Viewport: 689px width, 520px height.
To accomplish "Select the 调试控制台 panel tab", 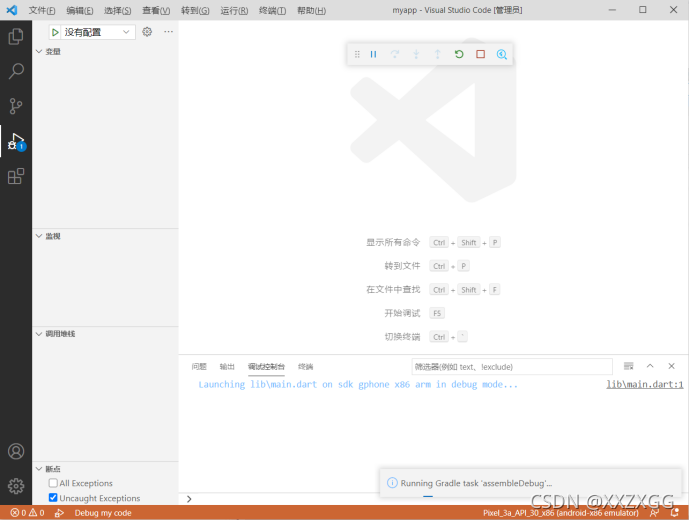I will (x=266, y=366).
